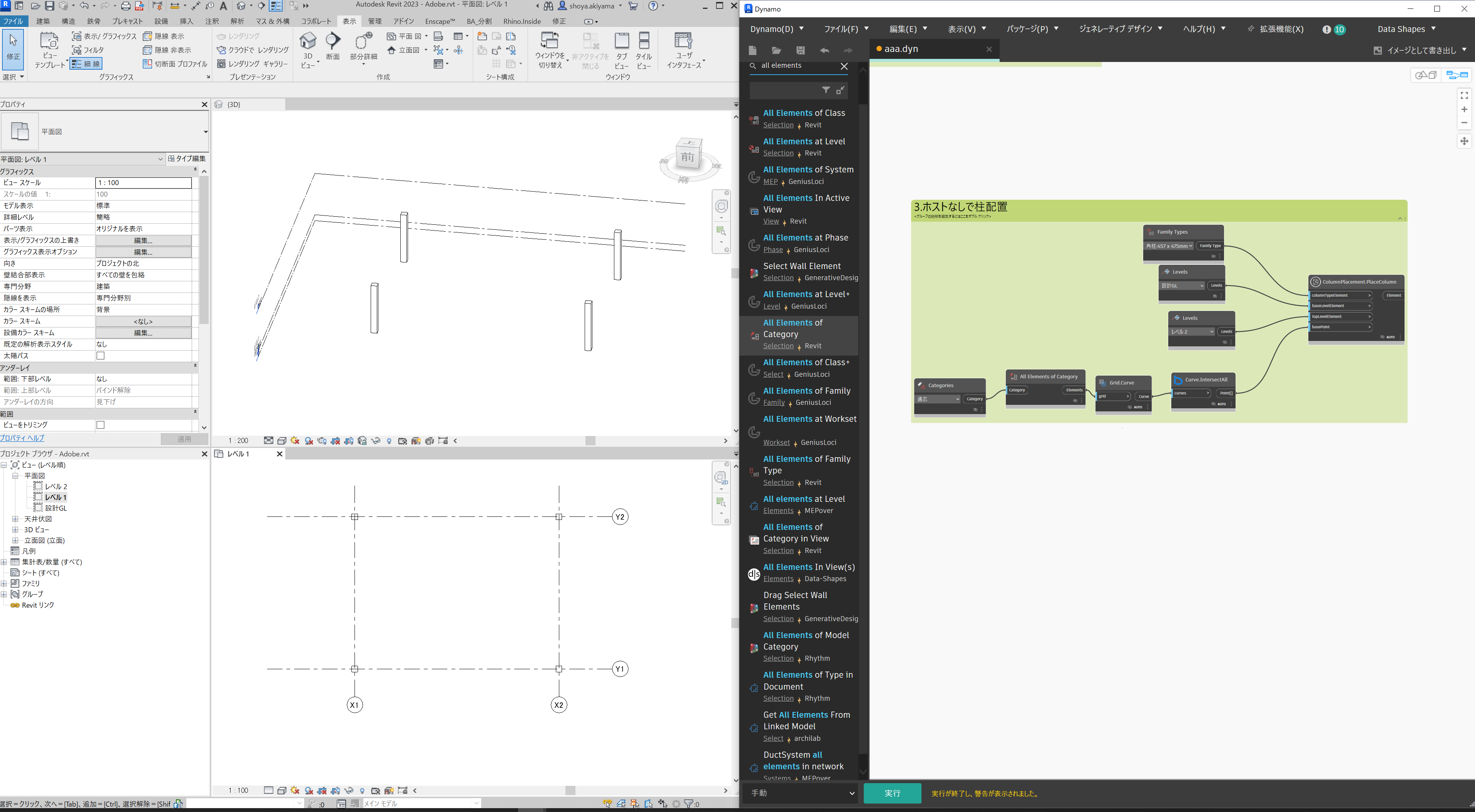
Task: Click Dynamo undo arrow icon
Action: 824,50
